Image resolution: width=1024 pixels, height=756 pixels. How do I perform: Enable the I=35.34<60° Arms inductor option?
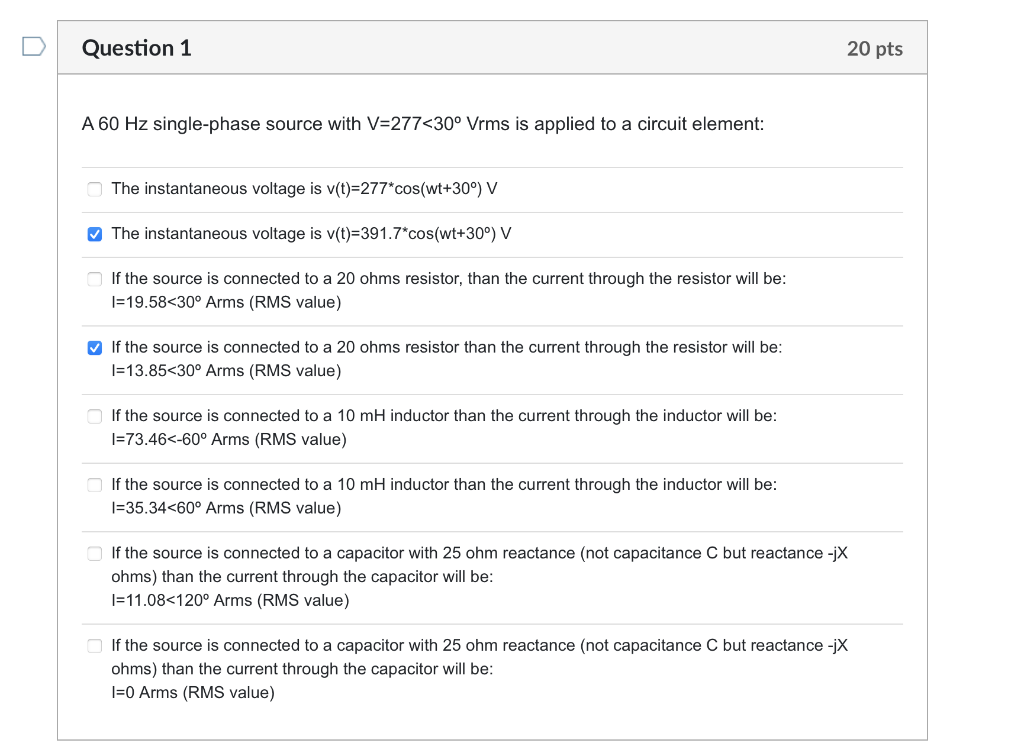click(x=94, y=485)
